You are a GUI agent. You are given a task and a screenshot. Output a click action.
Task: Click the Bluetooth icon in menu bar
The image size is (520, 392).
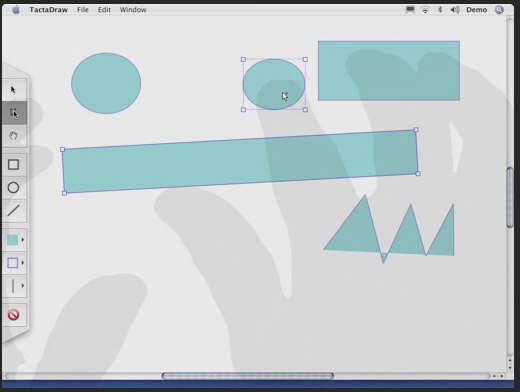click(440, 10)
